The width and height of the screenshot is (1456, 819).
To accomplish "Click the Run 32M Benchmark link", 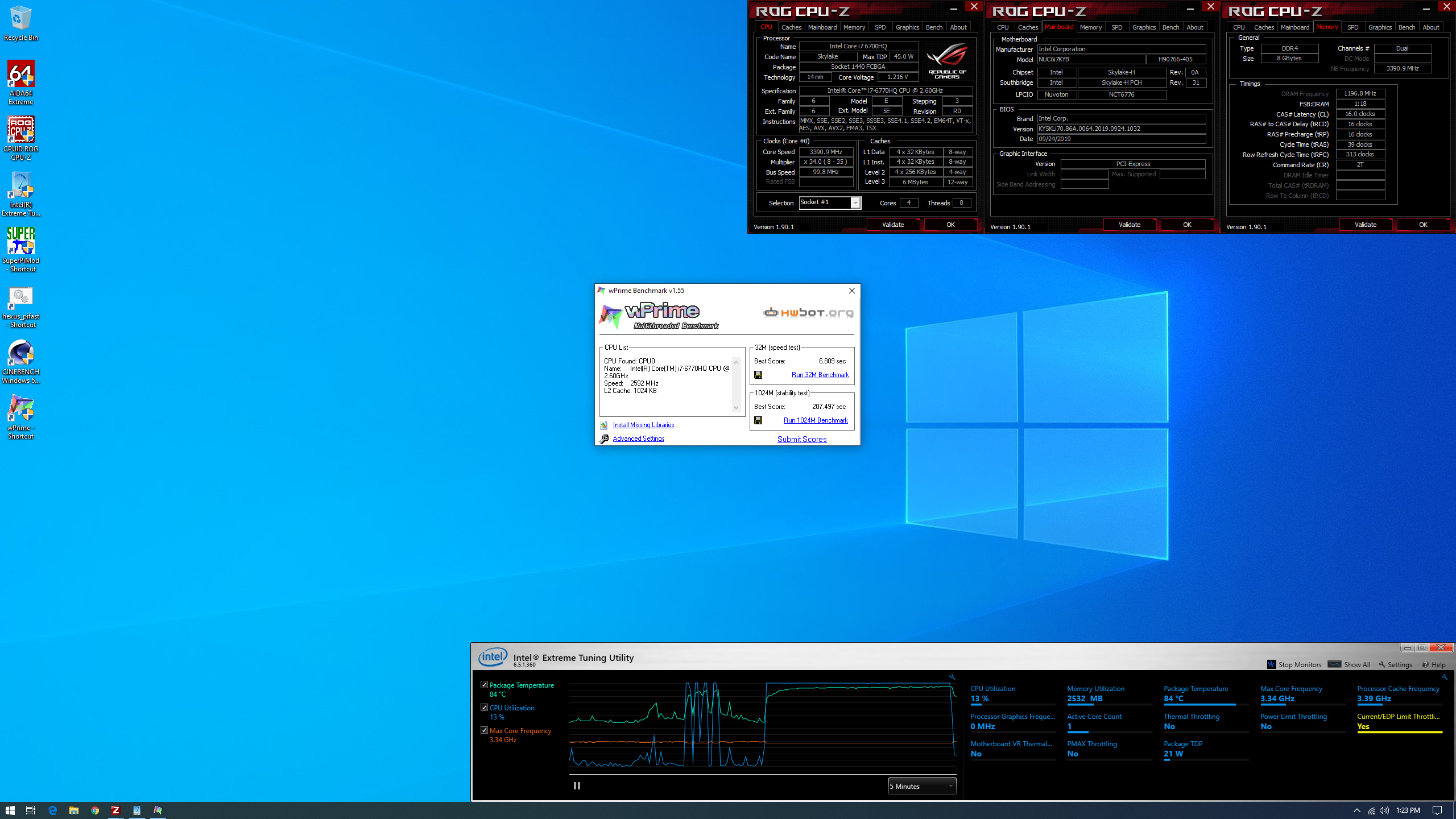I will point(820,375).
